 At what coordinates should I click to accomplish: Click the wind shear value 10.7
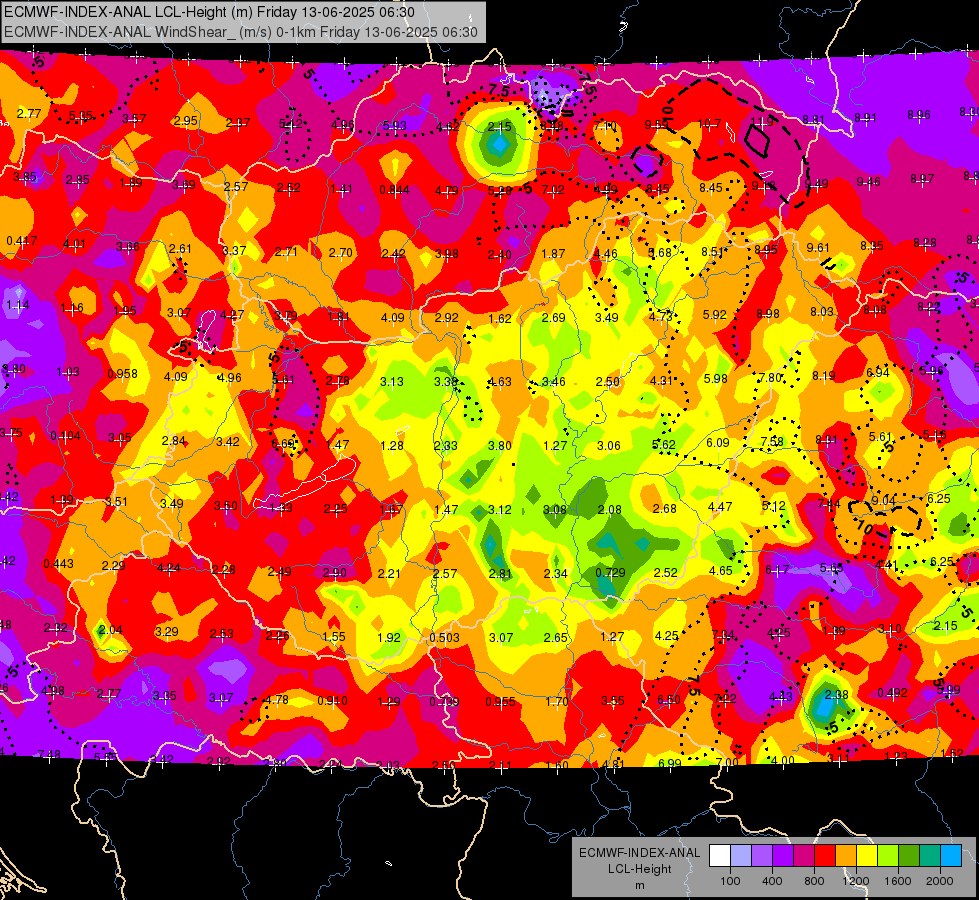coord(709,124)
